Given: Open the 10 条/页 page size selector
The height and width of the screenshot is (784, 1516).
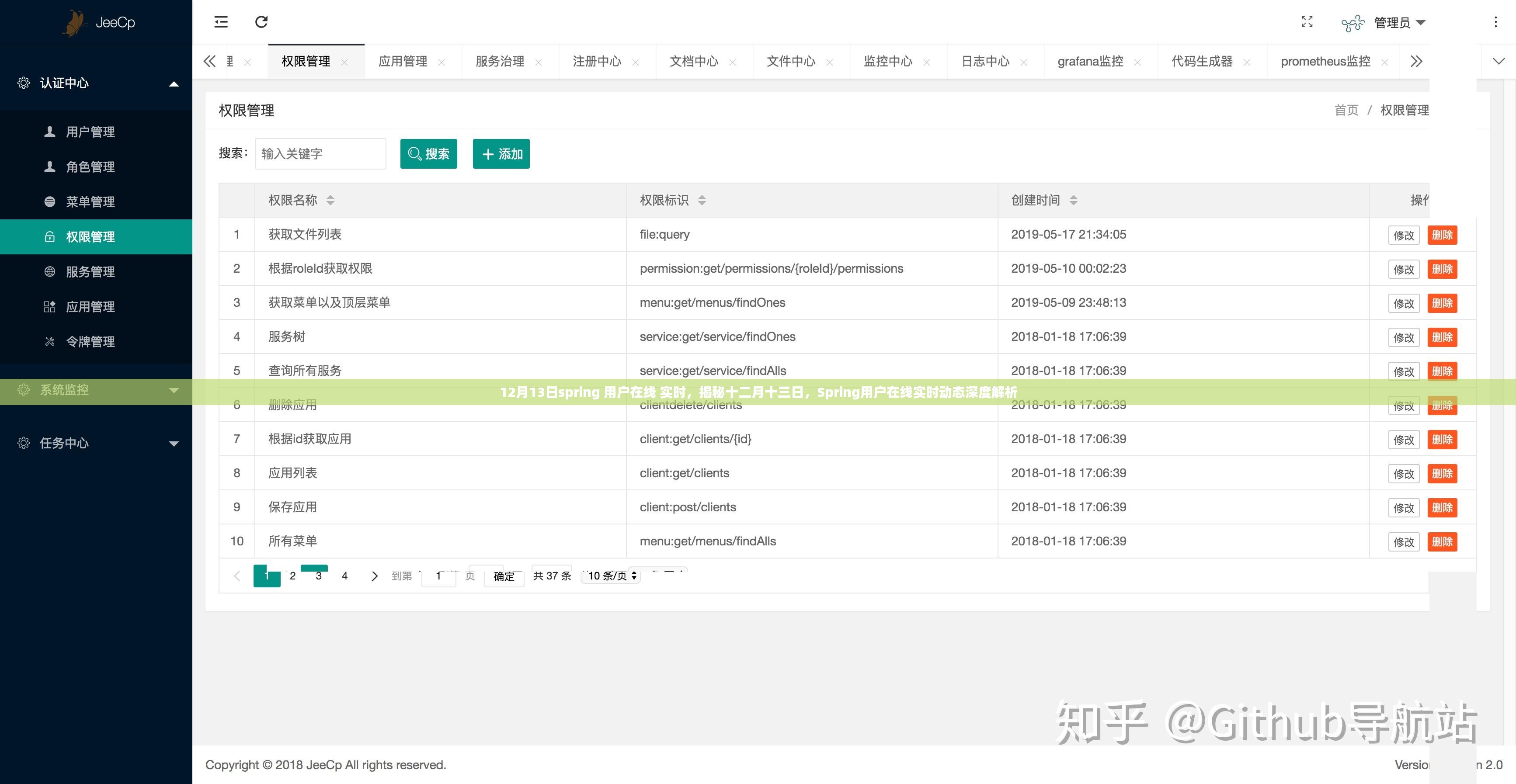Looking at the screenshot, I should (x=611, y=576).
